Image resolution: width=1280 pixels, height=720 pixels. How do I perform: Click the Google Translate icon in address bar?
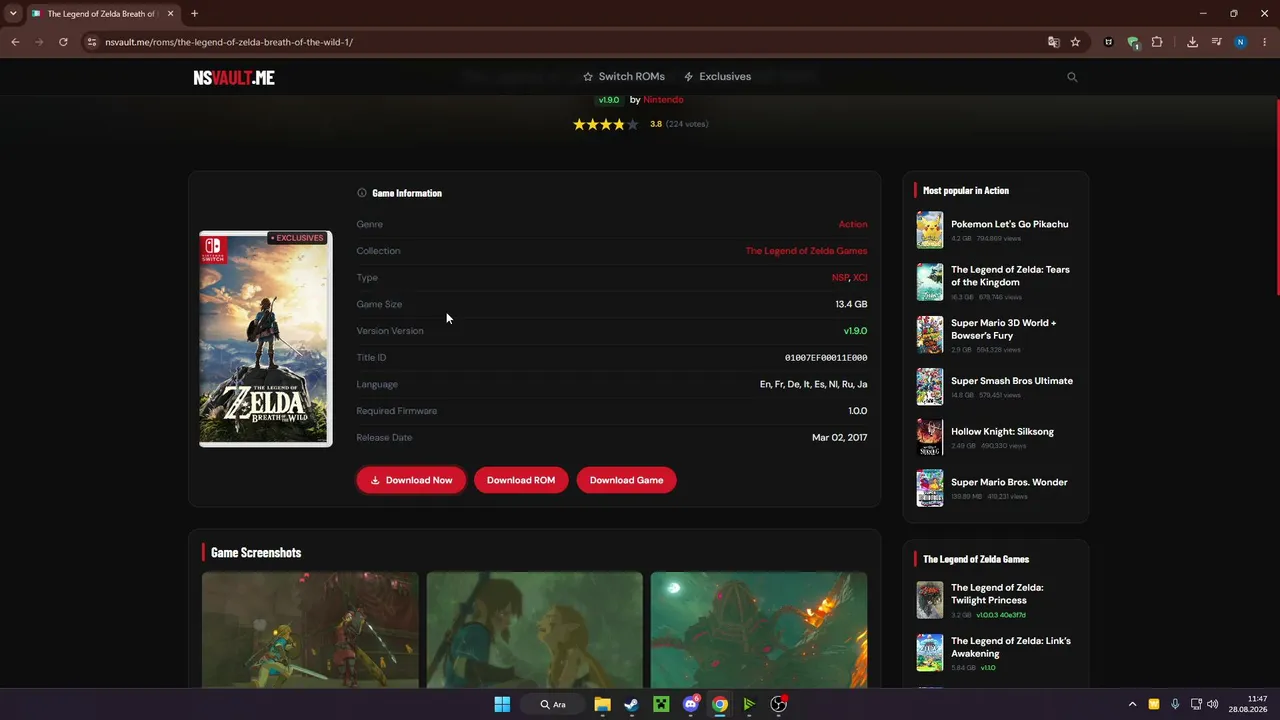pyautogui.click(x=1053, y=42)
